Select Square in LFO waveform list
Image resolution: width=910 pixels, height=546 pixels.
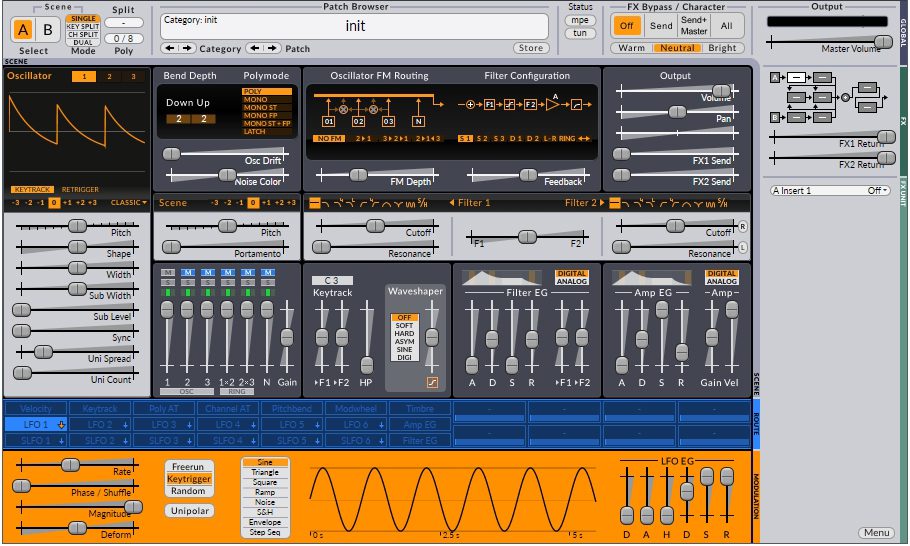click(265, 483)
